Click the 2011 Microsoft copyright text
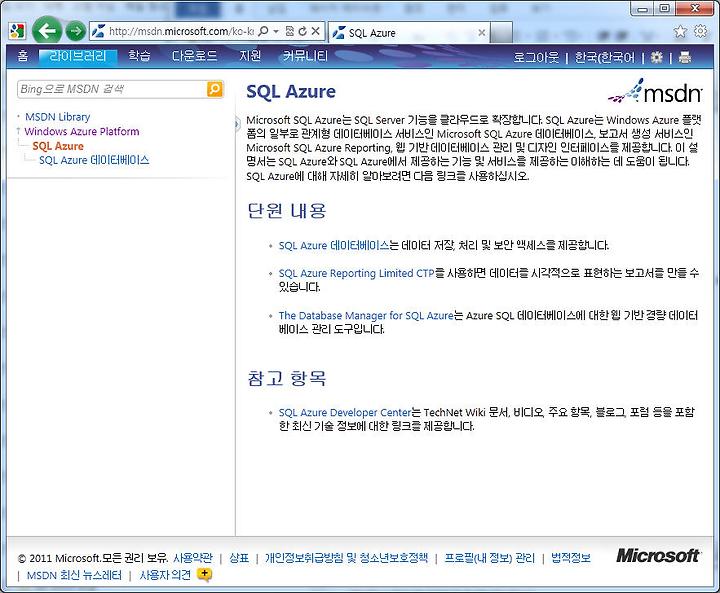Screen dimensions: 720x593 93,558
